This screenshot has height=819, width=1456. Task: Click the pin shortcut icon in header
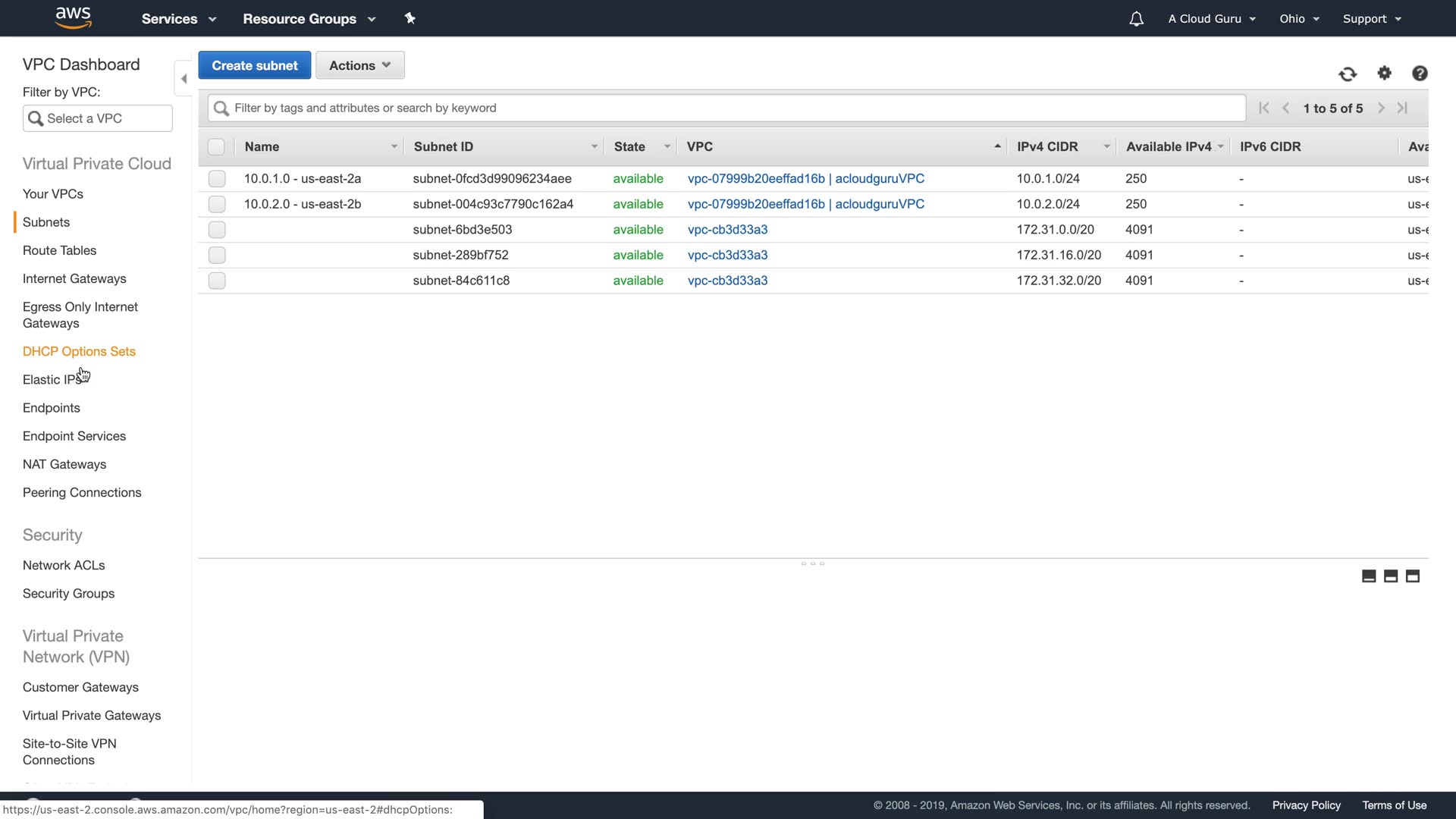point(410,18)
